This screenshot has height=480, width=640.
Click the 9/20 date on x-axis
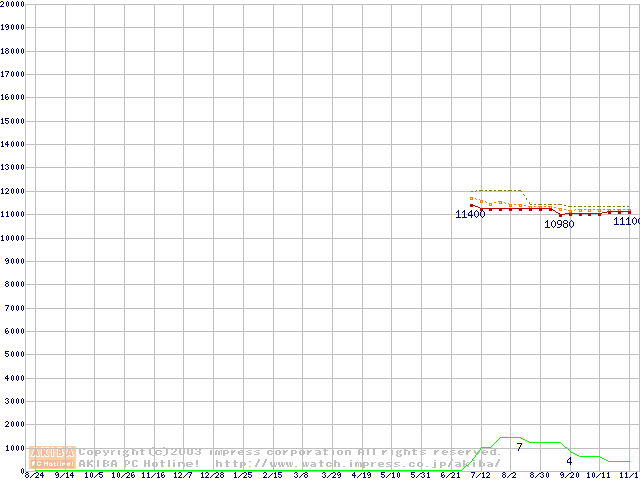point(569,476)
